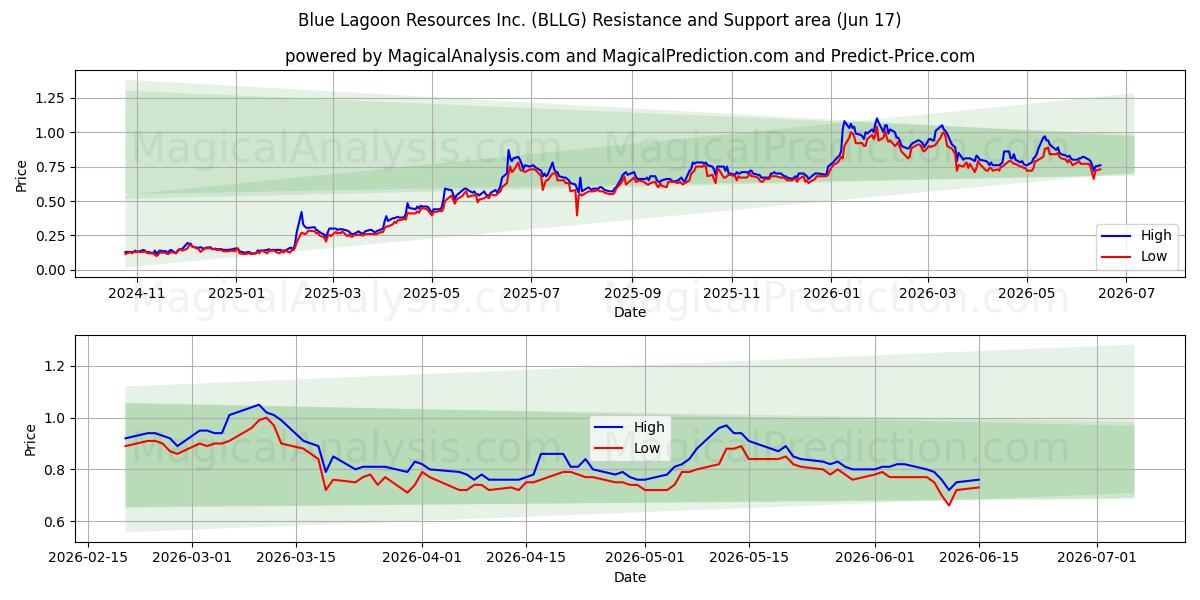Click the '2026-03-01' date tick on lower chart
This screenshot has width=1200, height=600.
coord(193,558)
